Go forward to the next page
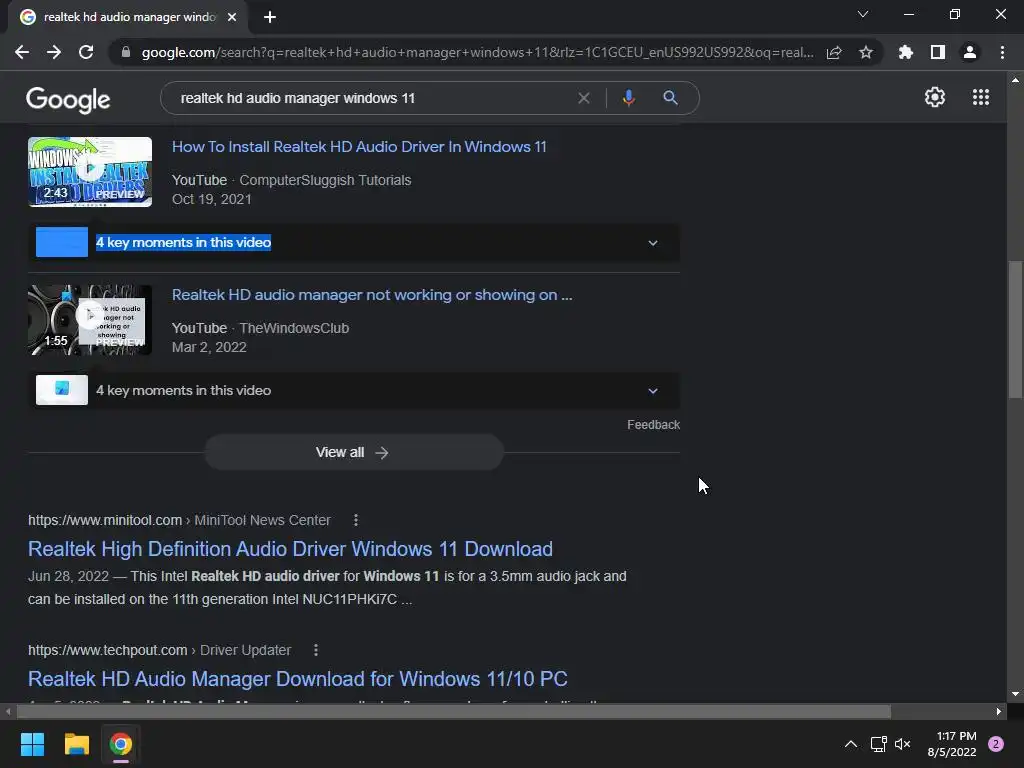 click(x=54, y=52)
